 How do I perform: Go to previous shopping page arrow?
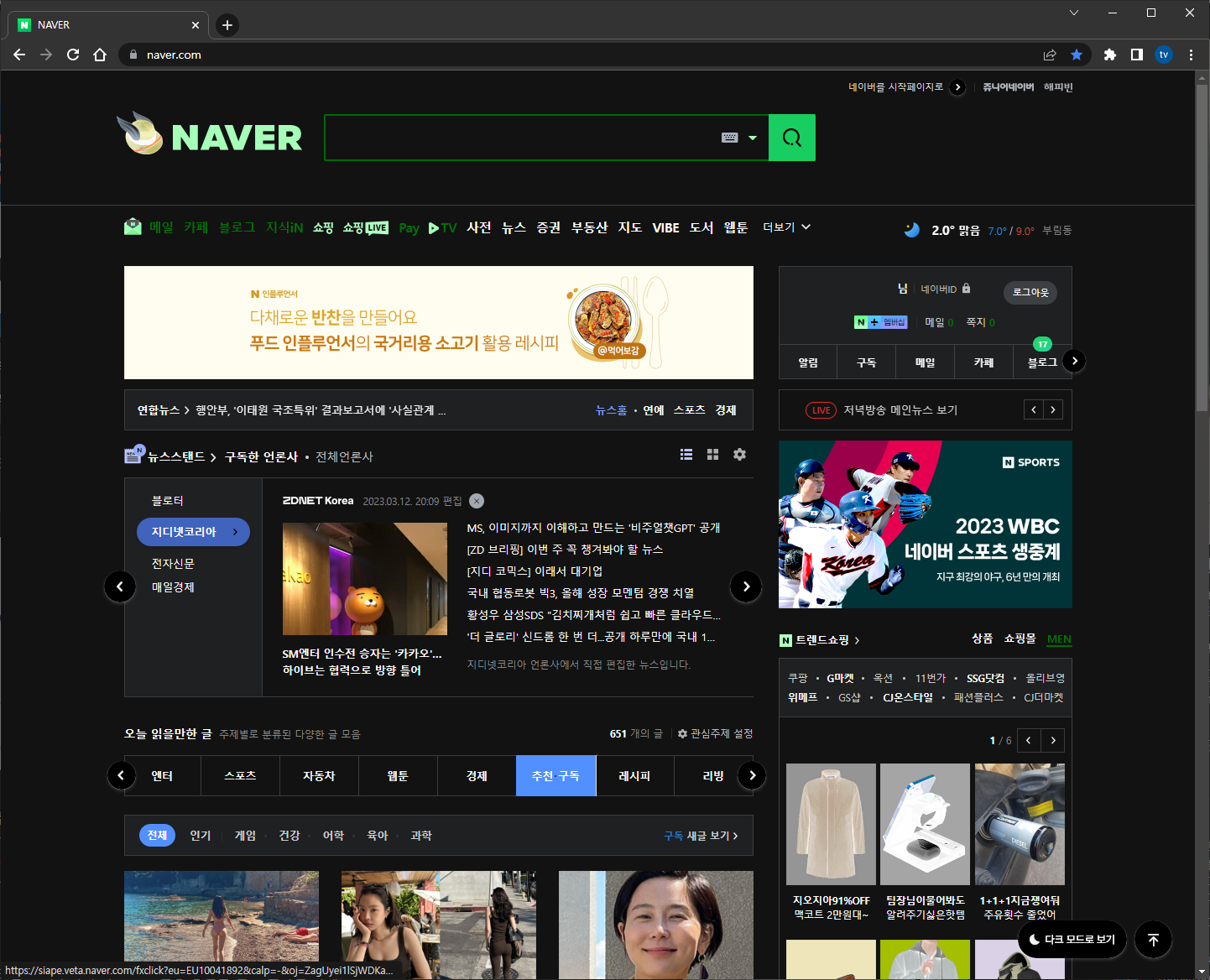point(1029,740)
